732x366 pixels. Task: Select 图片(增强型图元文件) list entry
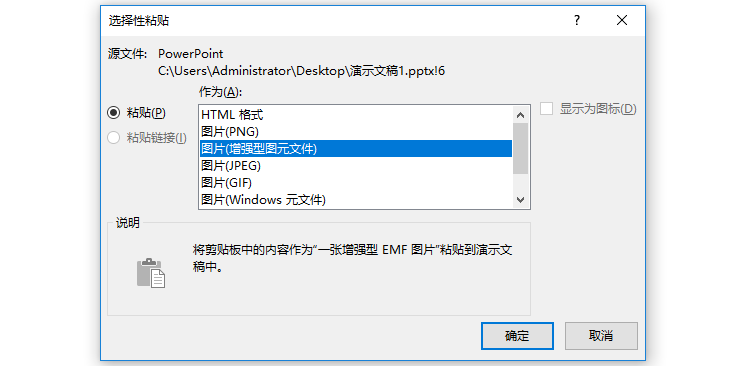point(356,148)
